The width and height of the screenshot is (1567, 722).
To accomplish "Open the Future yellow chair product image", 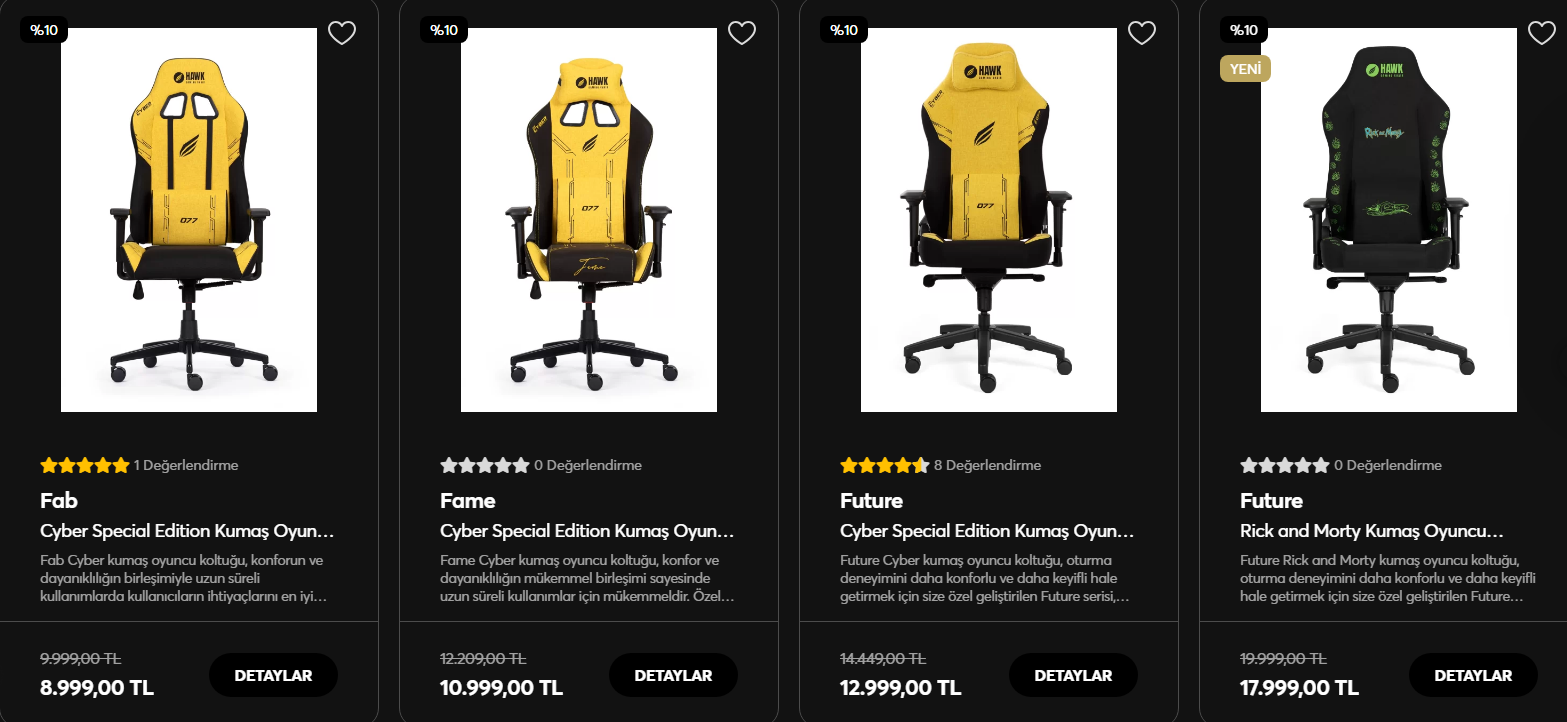I will pyautogui.click(x=989, y=220).
